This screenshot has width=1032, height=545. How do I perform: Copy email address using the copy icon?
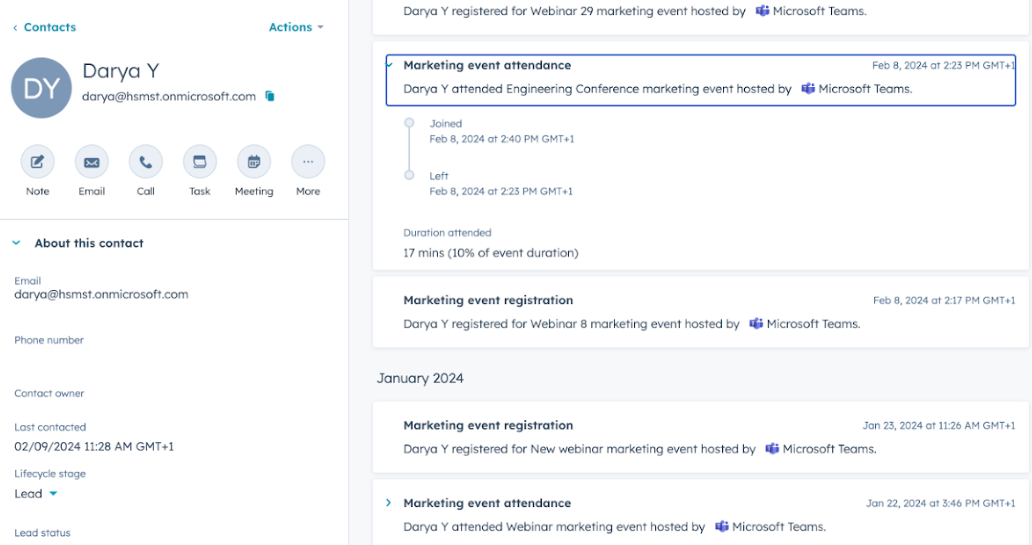point(270,97)
